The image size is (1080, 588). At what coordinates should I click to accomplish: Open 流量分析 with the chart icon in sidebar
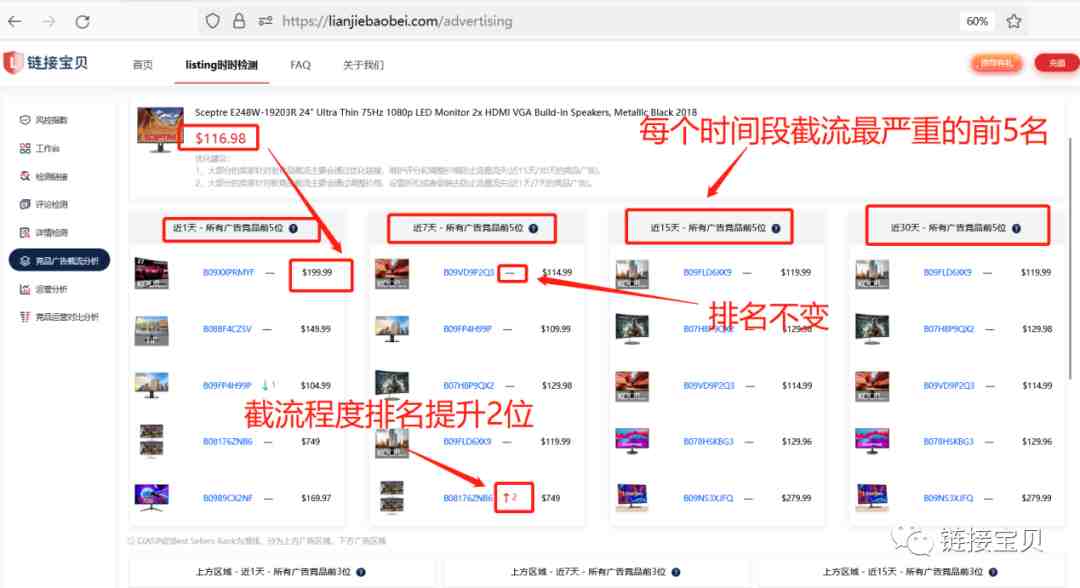coord(43,289)
